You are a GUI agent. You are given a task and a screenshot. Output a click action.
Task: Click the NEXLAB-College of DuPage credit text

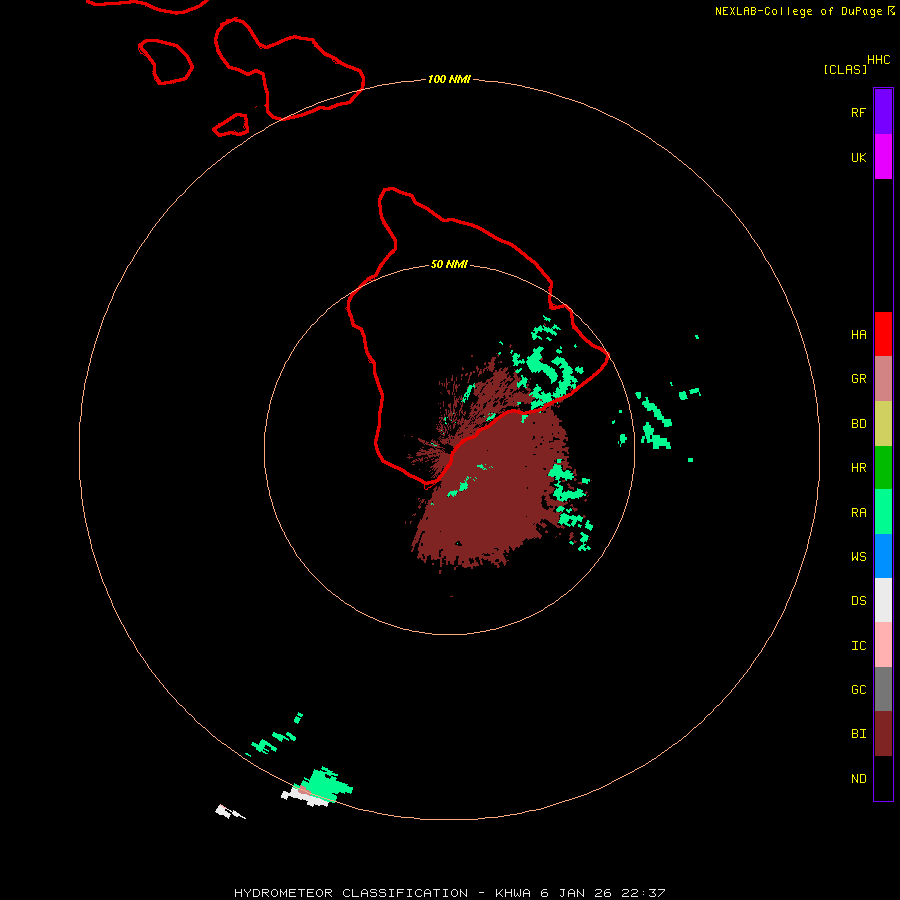coord(798,11)
